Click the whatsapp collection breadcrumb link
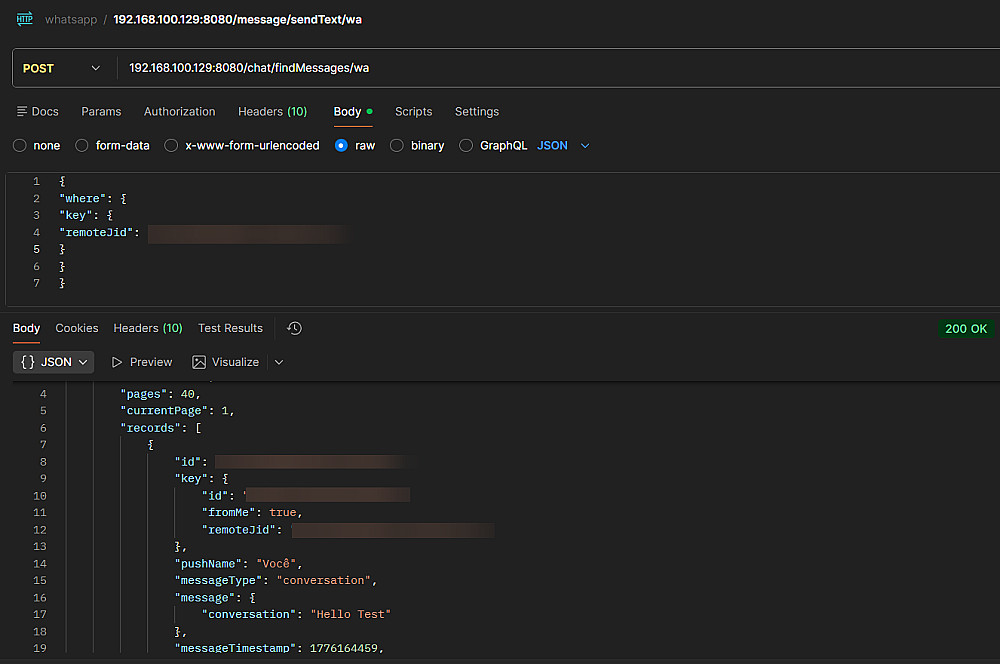Image resolution: width=1000 pixels, height=664 pixels. pos(70,20)
